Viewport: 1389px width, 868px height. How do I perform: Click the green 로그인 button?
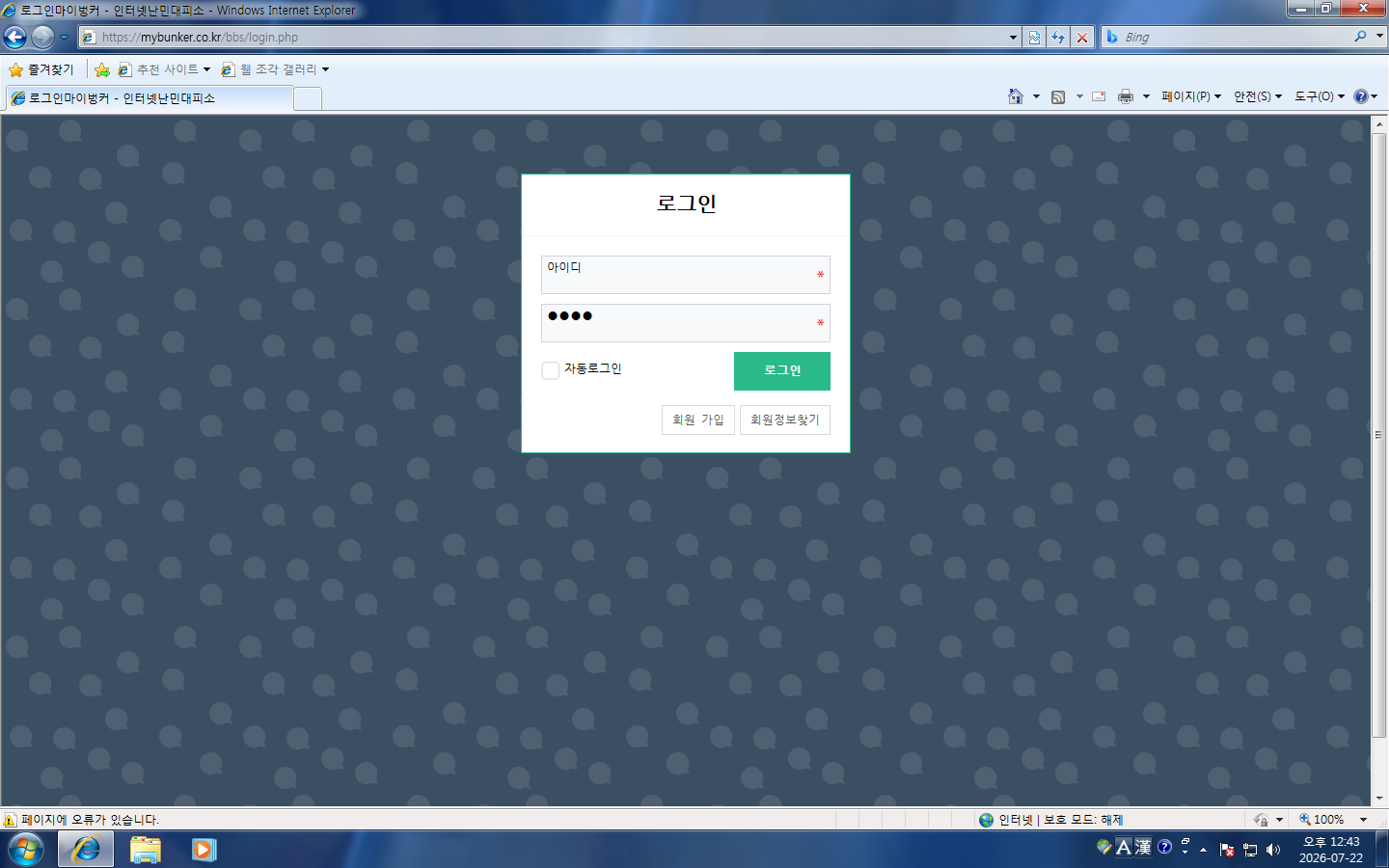(782, 371)
